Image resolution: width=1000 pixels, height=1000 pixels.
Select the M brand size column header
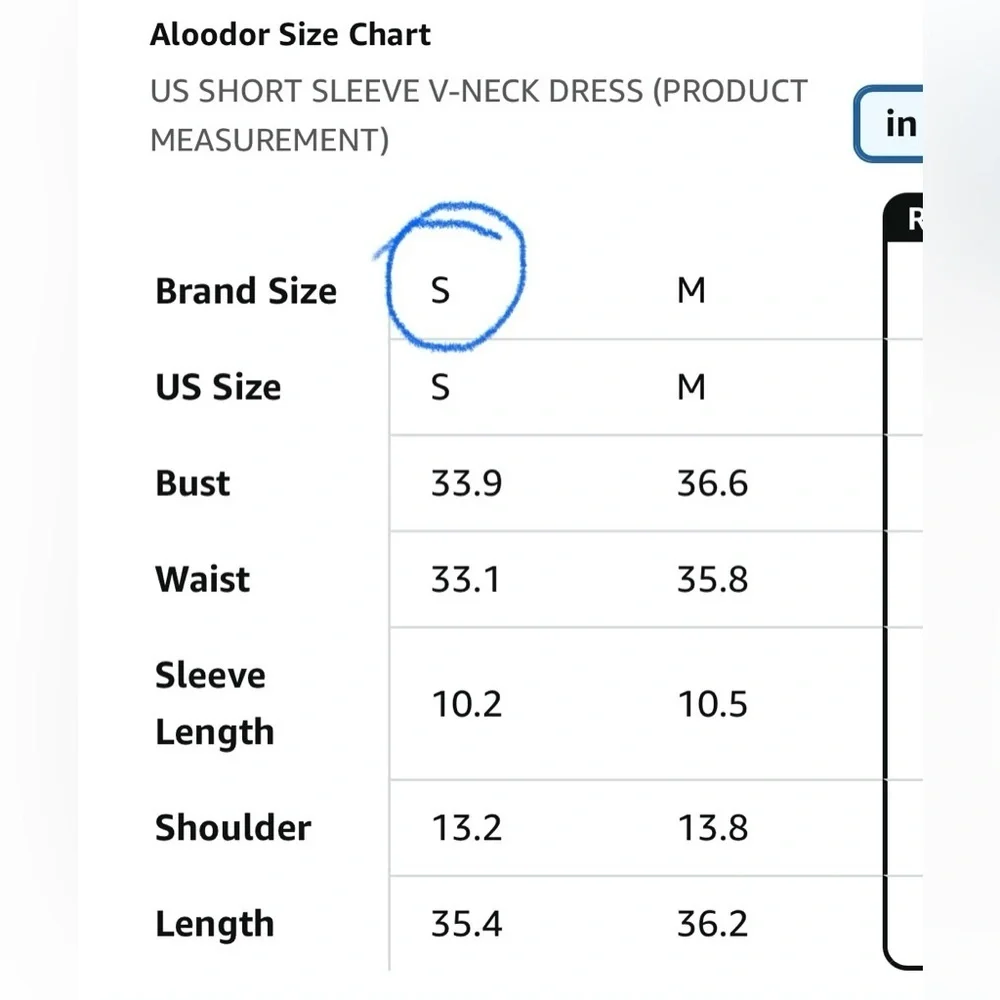tap(691, 290)
